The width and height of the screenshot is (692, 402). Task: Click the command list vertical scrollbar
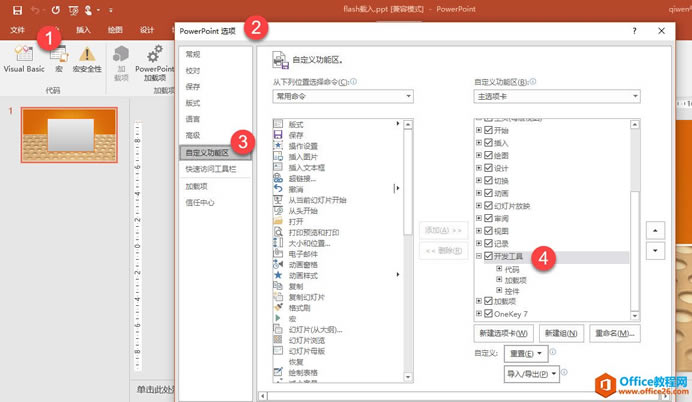pyautogui.click(x=408, y=251)
